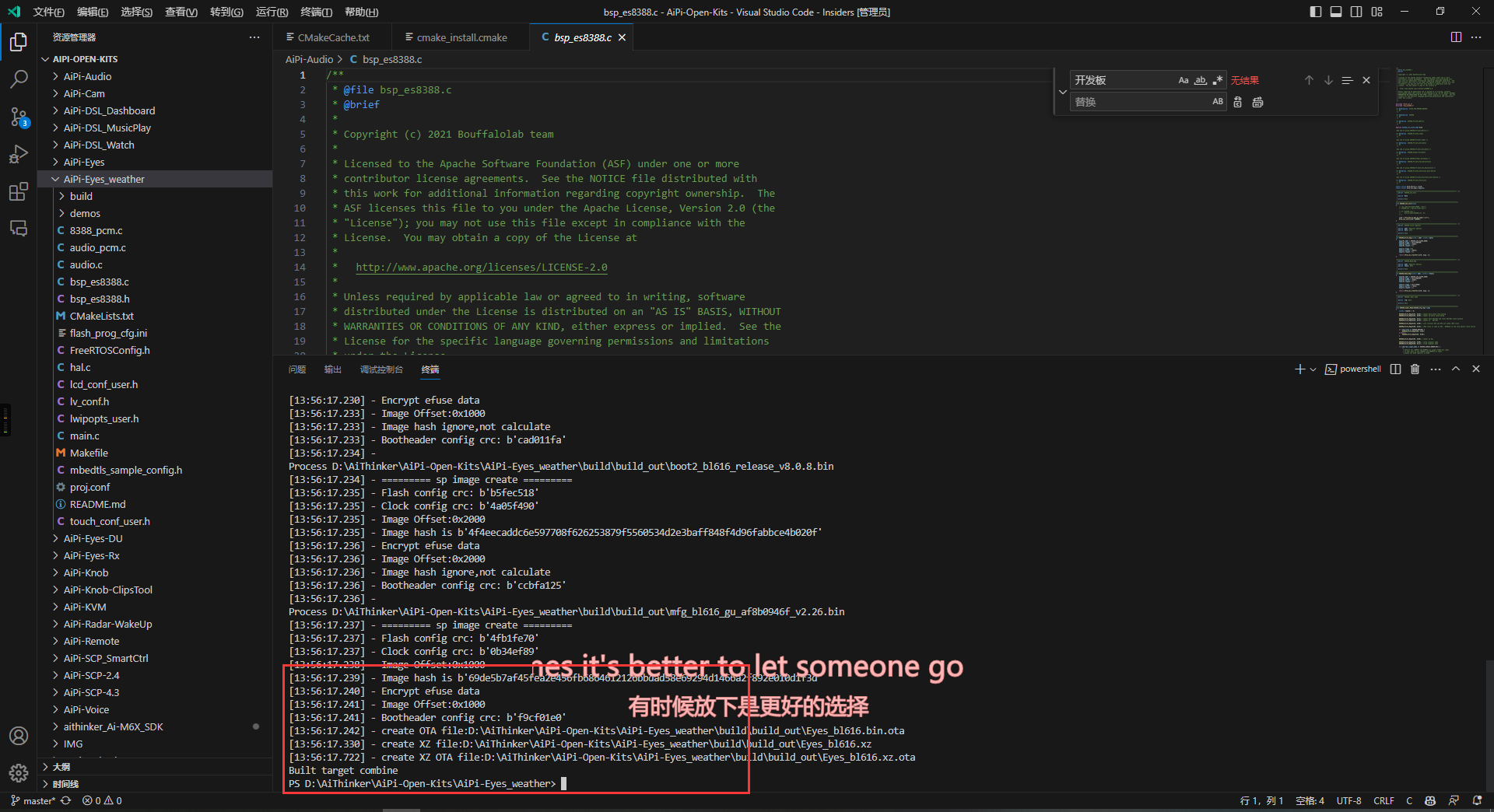The width and height of the screenshot is (1494, 812).
Task: Switch to 问题 problems panel tab
Action: pyautogui.click(x=297, y=369)
